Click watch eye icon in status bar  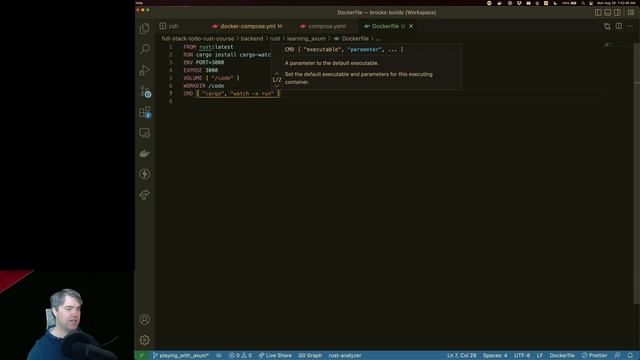point(219,356)
